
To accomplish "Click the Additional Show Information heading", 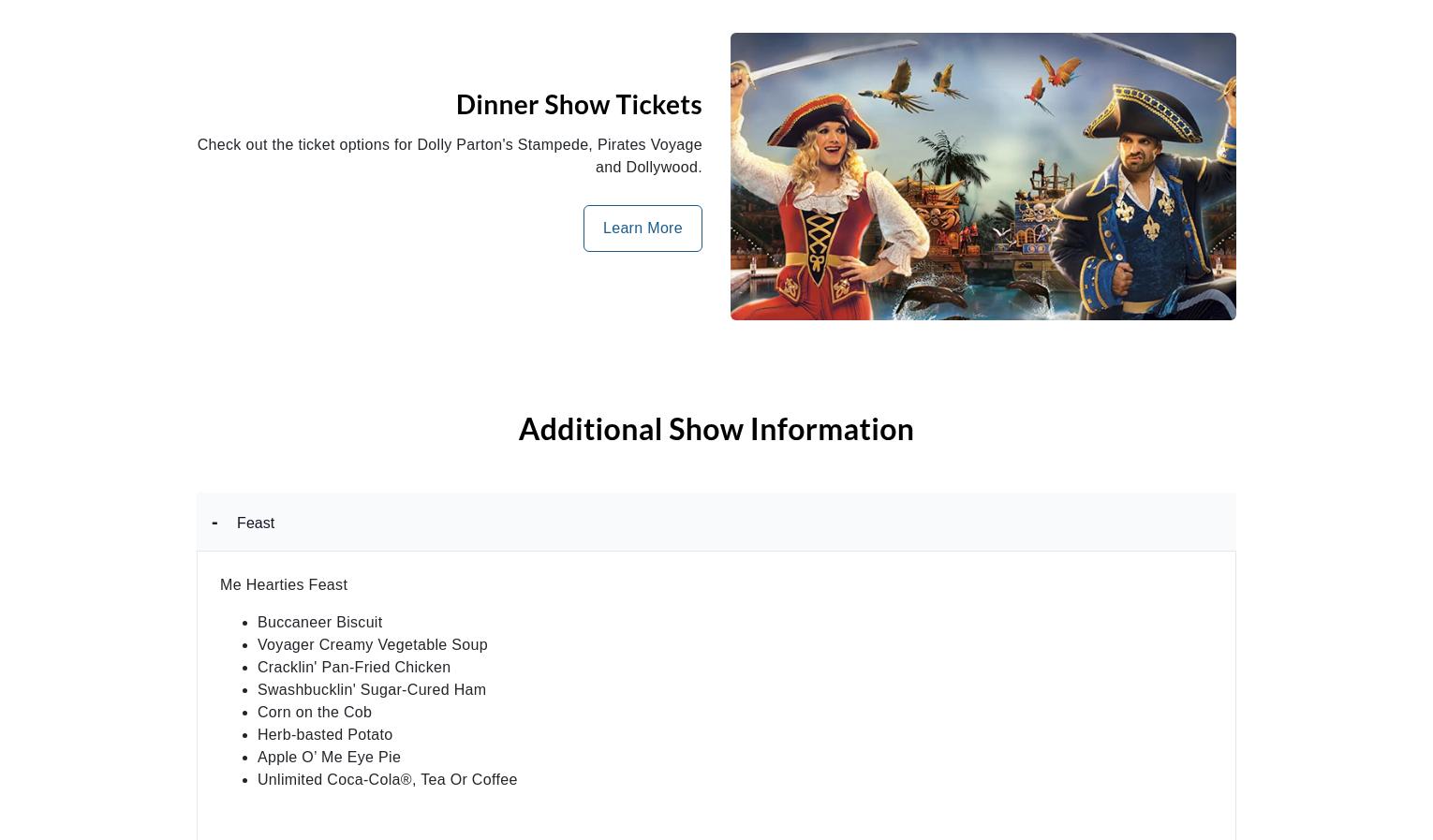I will pyautogui.click(x=716, y=429).
